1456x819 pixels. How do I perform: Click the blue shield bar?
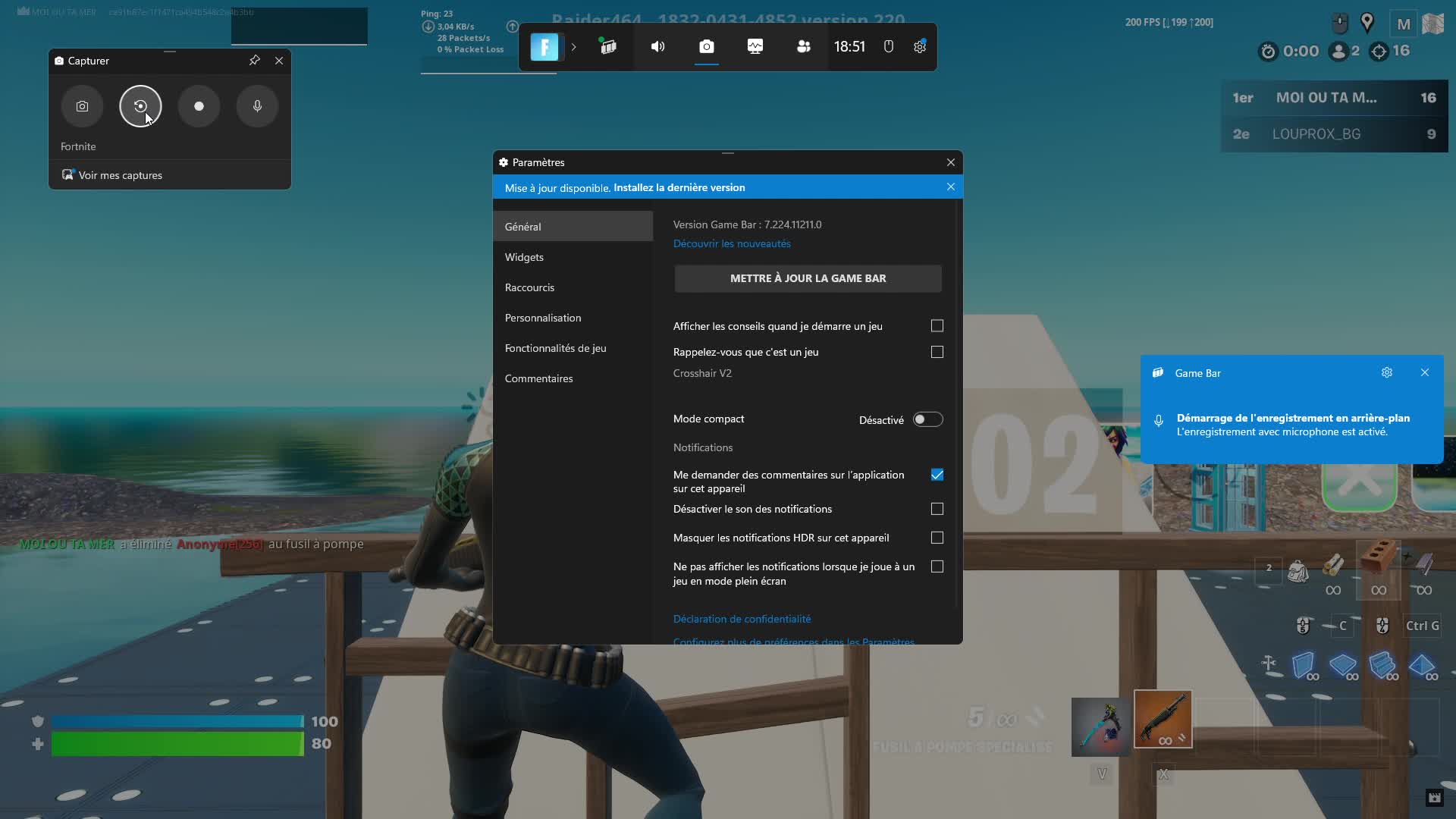tap(177, 721)
